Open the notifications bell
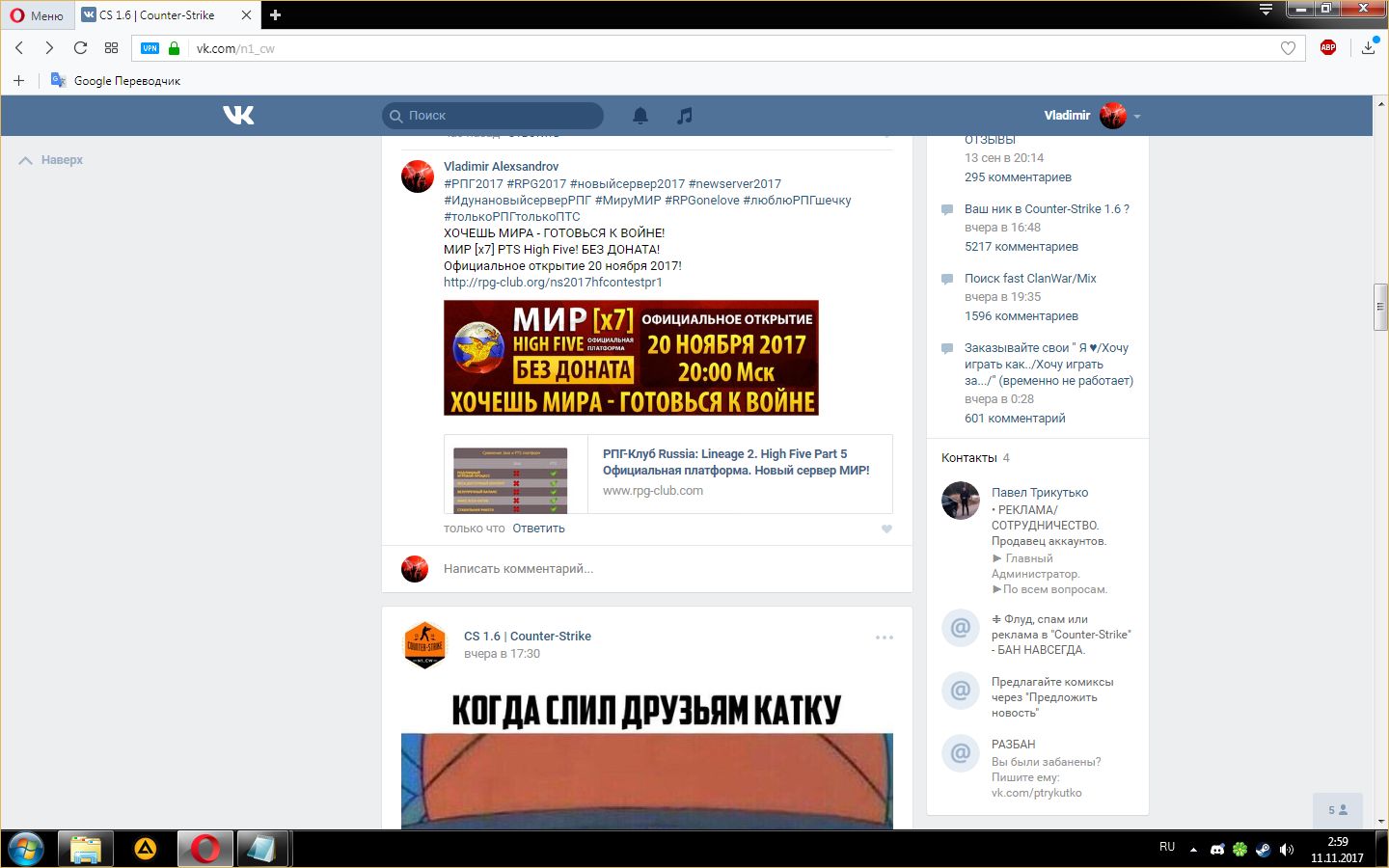The width and height of the screenshot is (1389, 868). pyautogui.click(x=640, y=116)
